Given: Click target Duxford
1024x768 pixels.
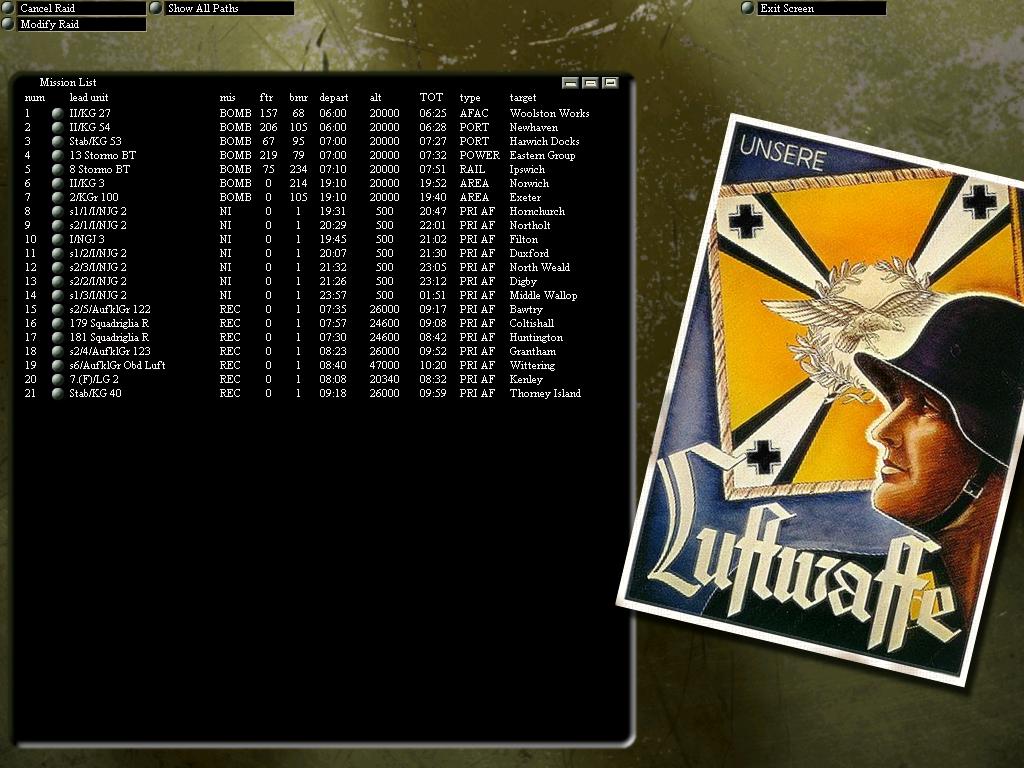Looking at the screenshot, I should (x=529, y=253).
